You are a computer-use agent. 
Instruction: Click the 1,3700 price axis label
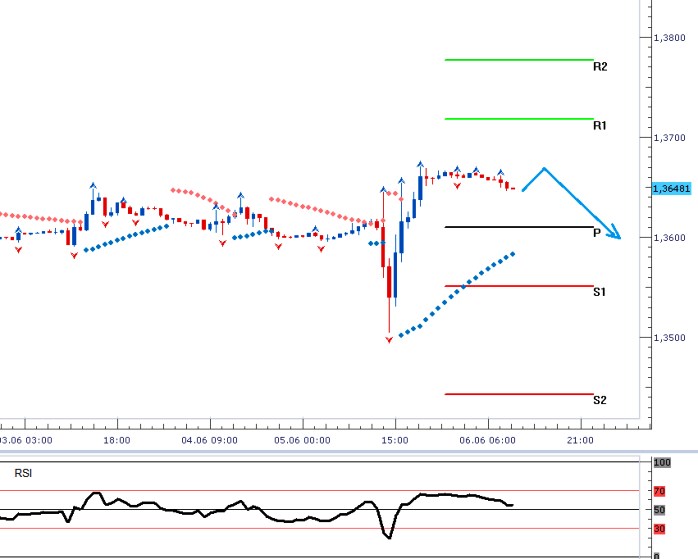coord(670,138)
